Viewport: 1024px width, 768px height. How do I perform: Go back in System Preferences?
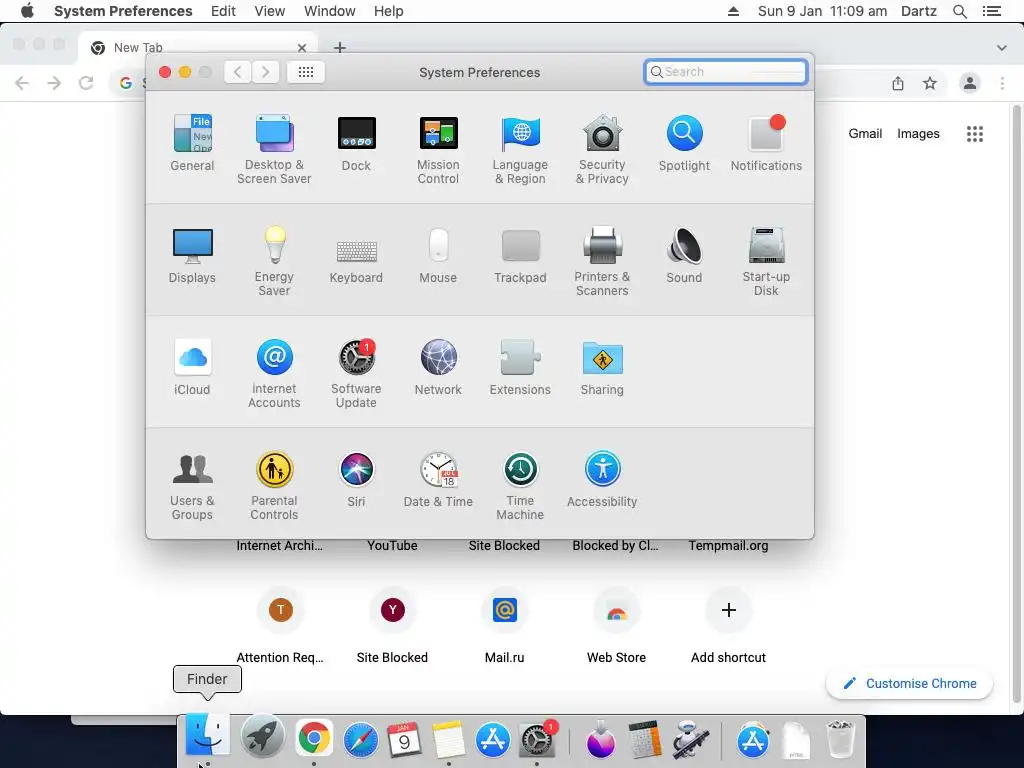pos(238,72)
